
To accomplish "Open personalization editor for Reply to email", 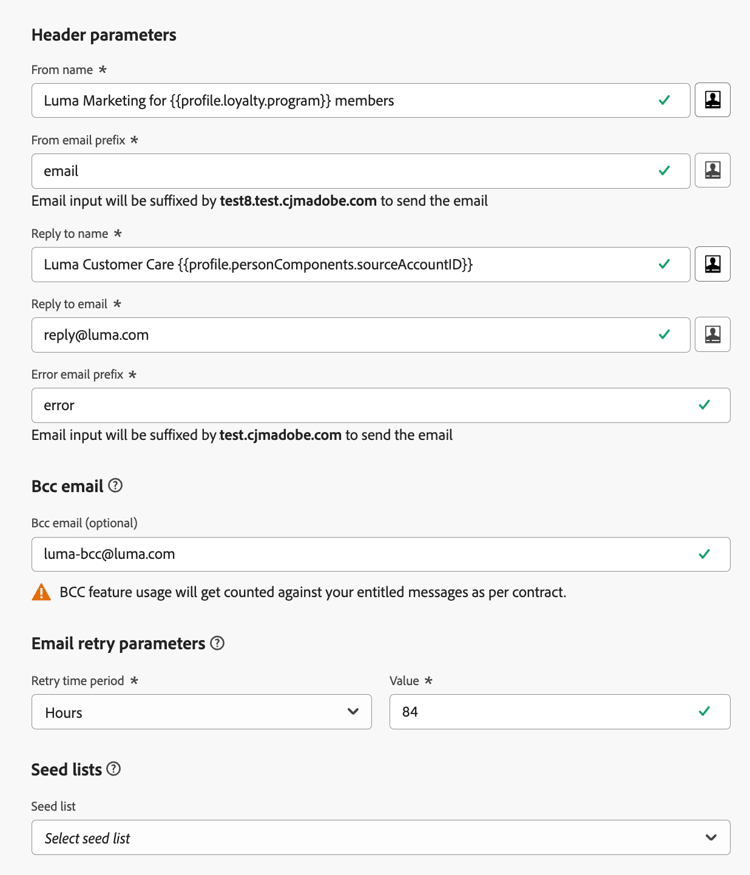I will point(712,334).
